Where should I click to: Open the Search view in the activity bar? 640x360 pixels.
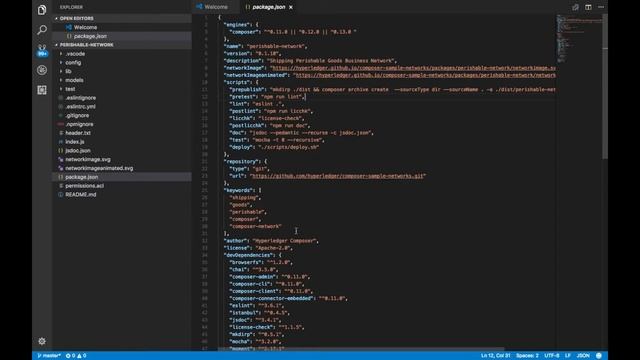click(x=42, y=30)
